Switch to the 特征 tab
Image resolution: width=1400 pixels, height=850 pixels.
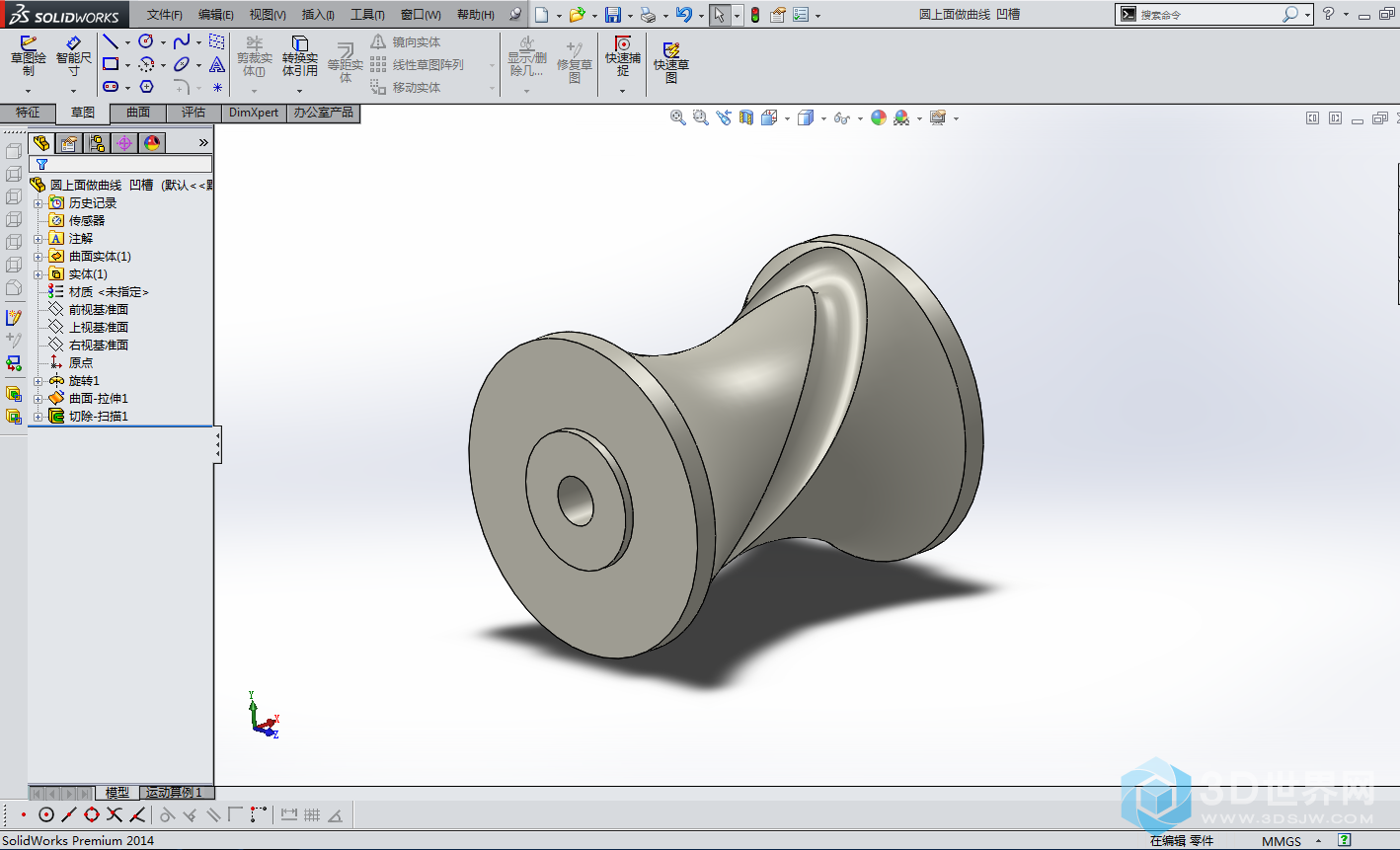[x=28, y=113]
